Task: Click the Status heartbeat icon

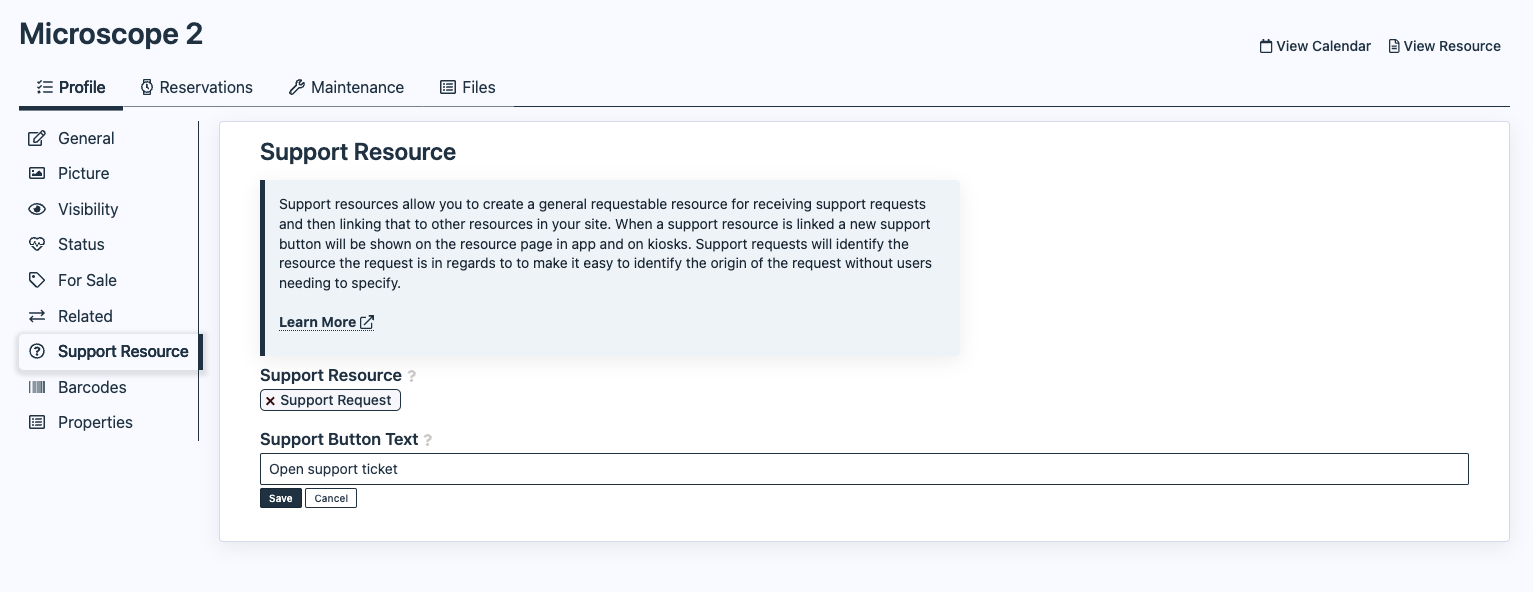Action: coord(37,244)
